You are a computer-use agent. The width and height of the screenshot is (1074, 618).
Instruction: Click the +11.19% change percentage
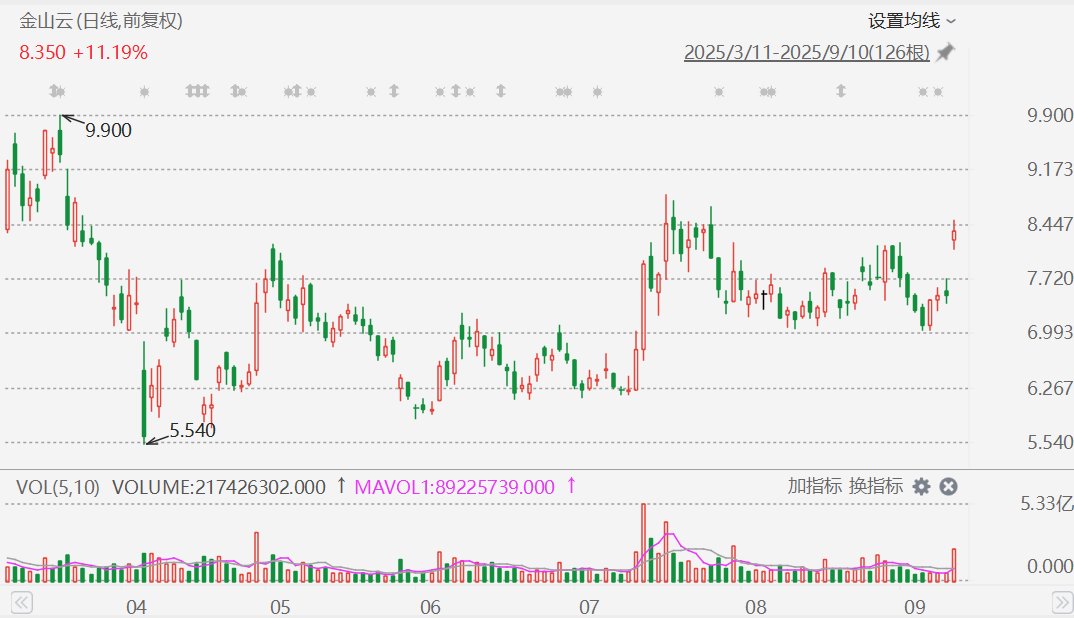(110, 53)
